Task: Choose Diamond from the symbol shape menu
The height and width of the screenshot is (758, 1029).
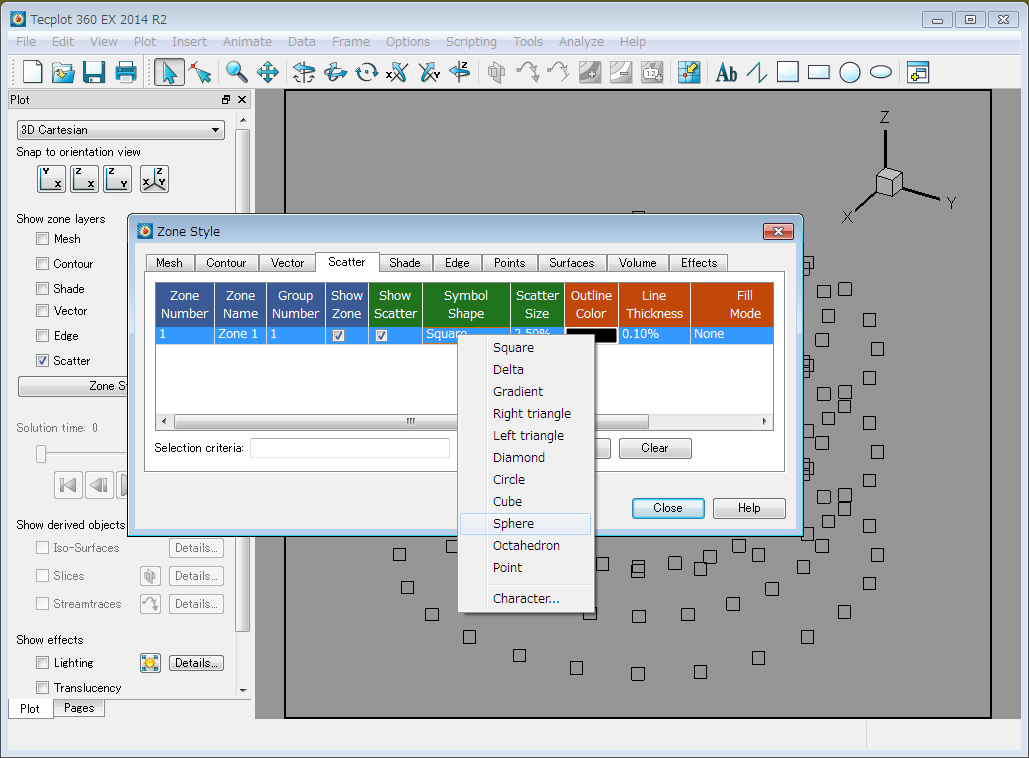Action: click(x=525, y=457)
